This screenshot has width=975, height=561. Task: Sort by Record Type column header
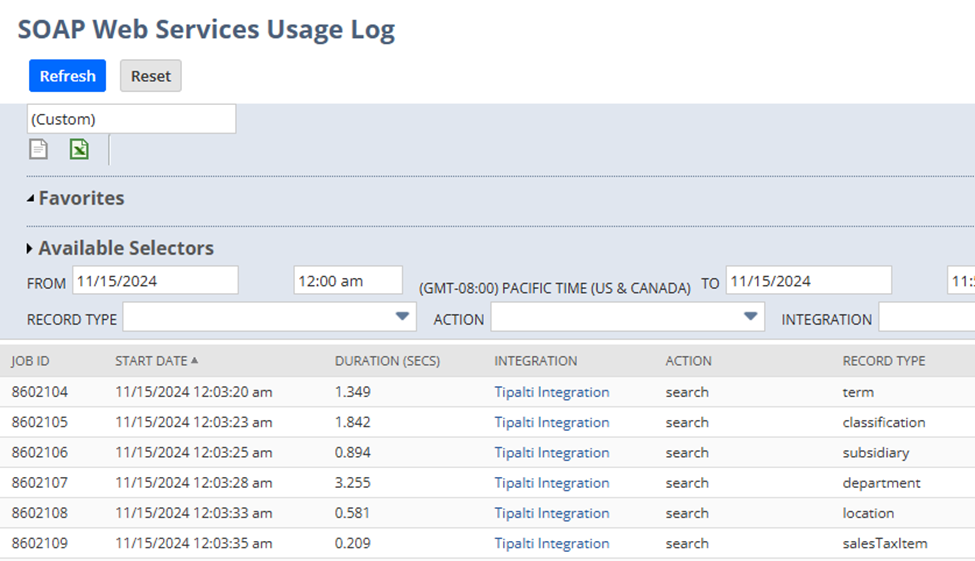pyautogui.click(x=883, y=361)
